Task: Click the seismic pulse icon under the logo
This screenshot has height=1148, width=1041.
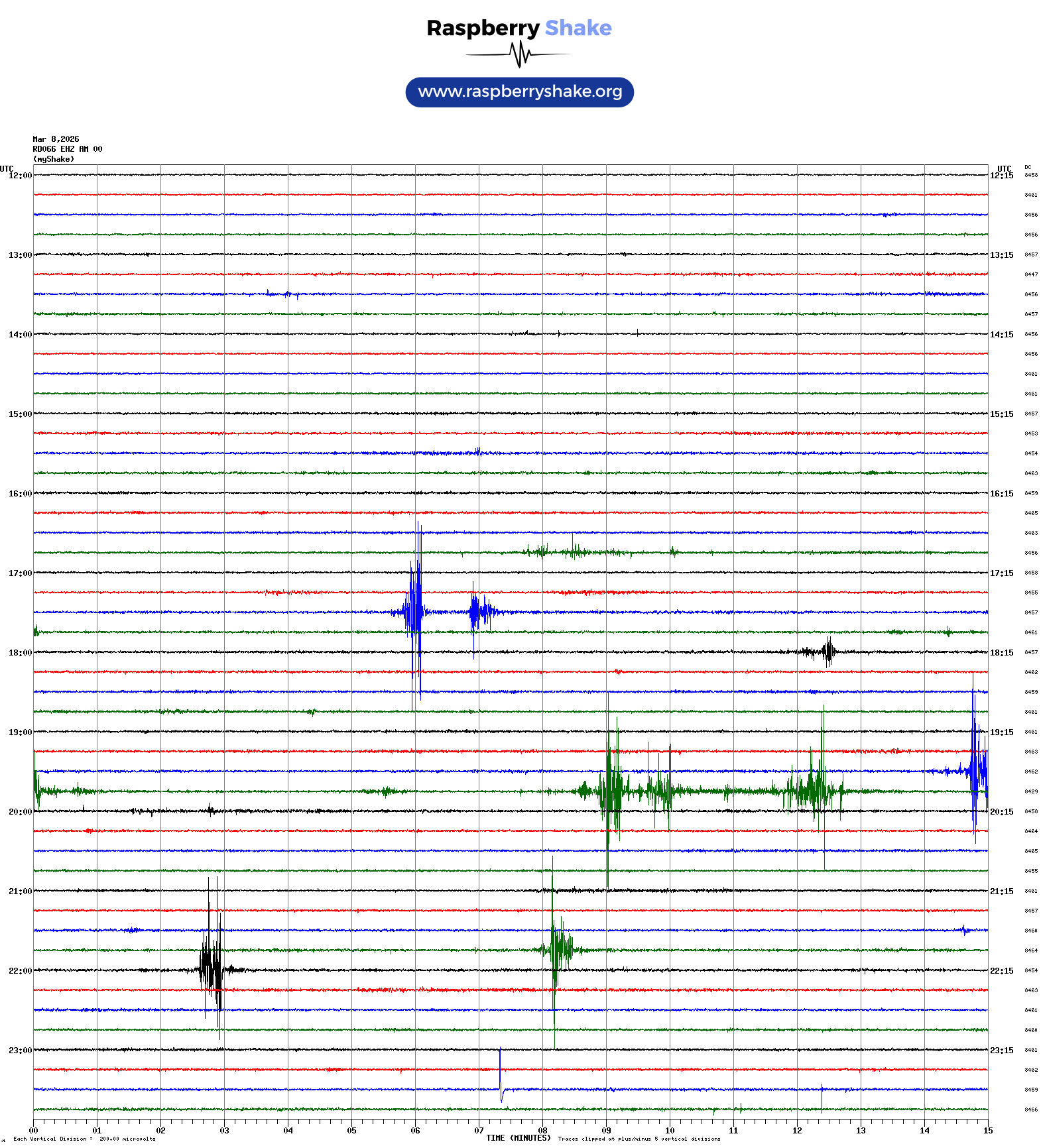Action: tap(519, 54)
